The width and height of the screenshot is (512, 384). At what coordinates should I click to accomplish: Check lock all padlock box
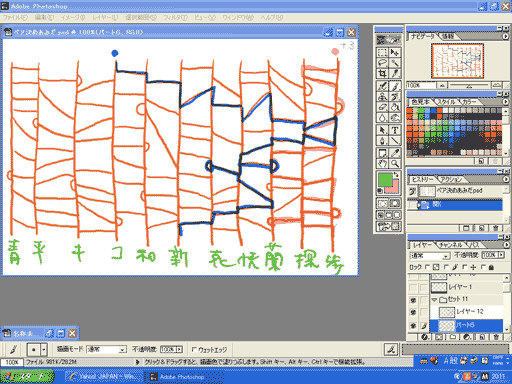tap(483, 267)
